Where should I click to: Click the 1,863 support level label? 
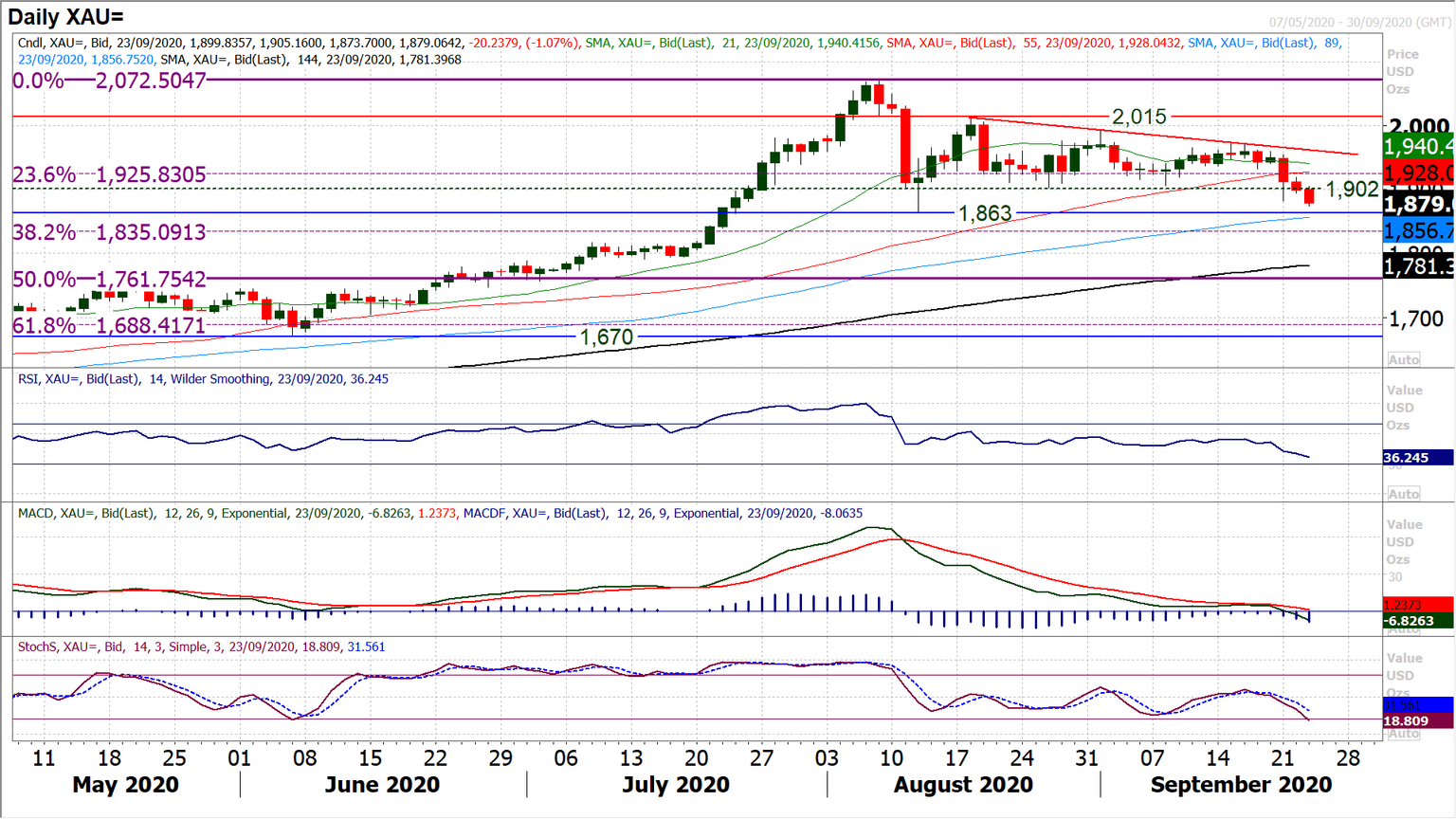[985, 214]
